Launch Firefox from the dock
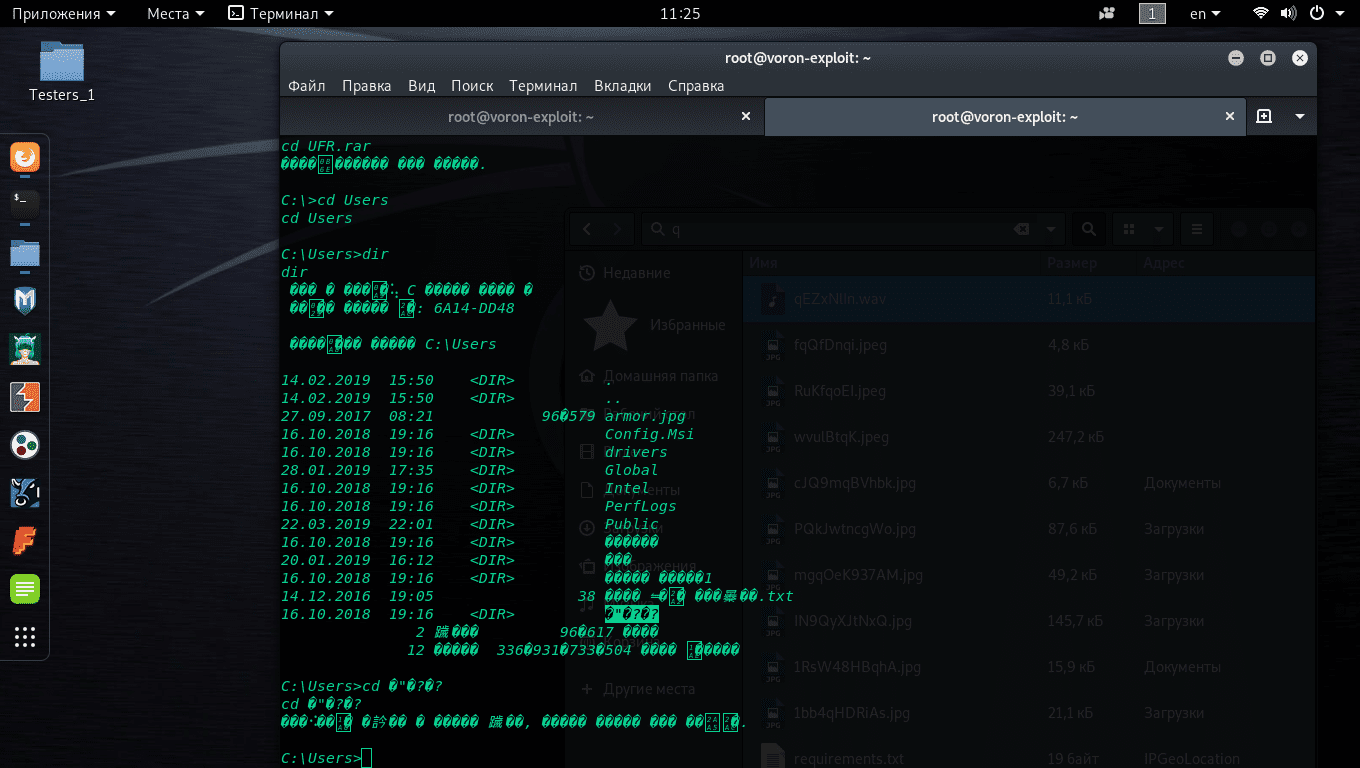Image resolution: width=1360 pixels, height=768 pixels. pos(25,157)
